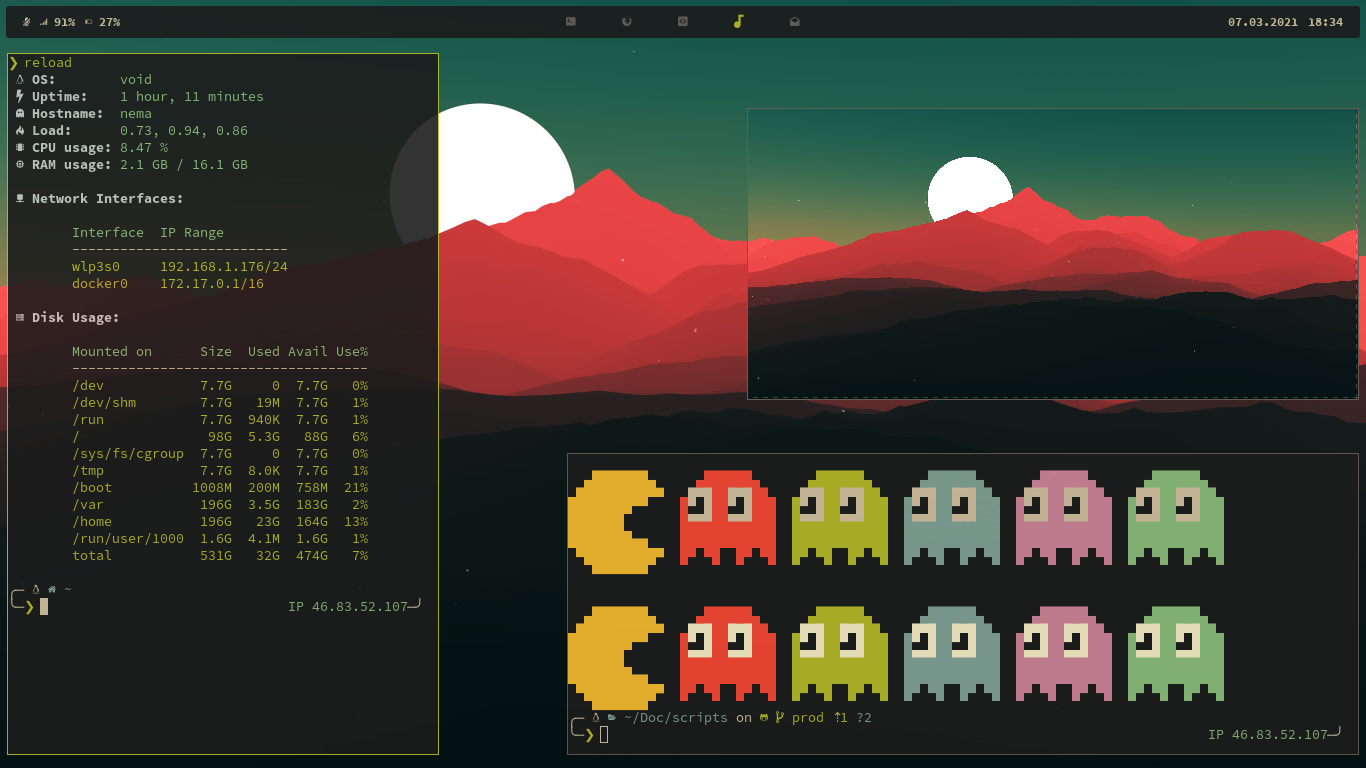This screenshot has height=768, width=1366.
Task: Click the 'total' row in disk usage
Action: (x=220, y=555)
